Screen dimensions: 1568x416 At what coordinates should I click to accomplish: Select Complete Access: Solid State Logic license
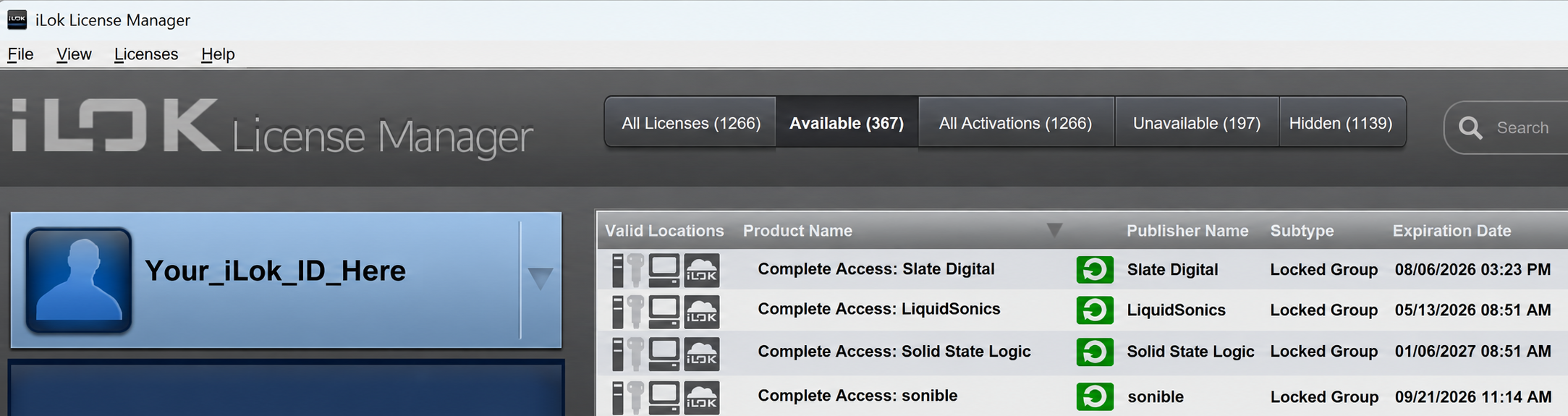tap(894, 352)
